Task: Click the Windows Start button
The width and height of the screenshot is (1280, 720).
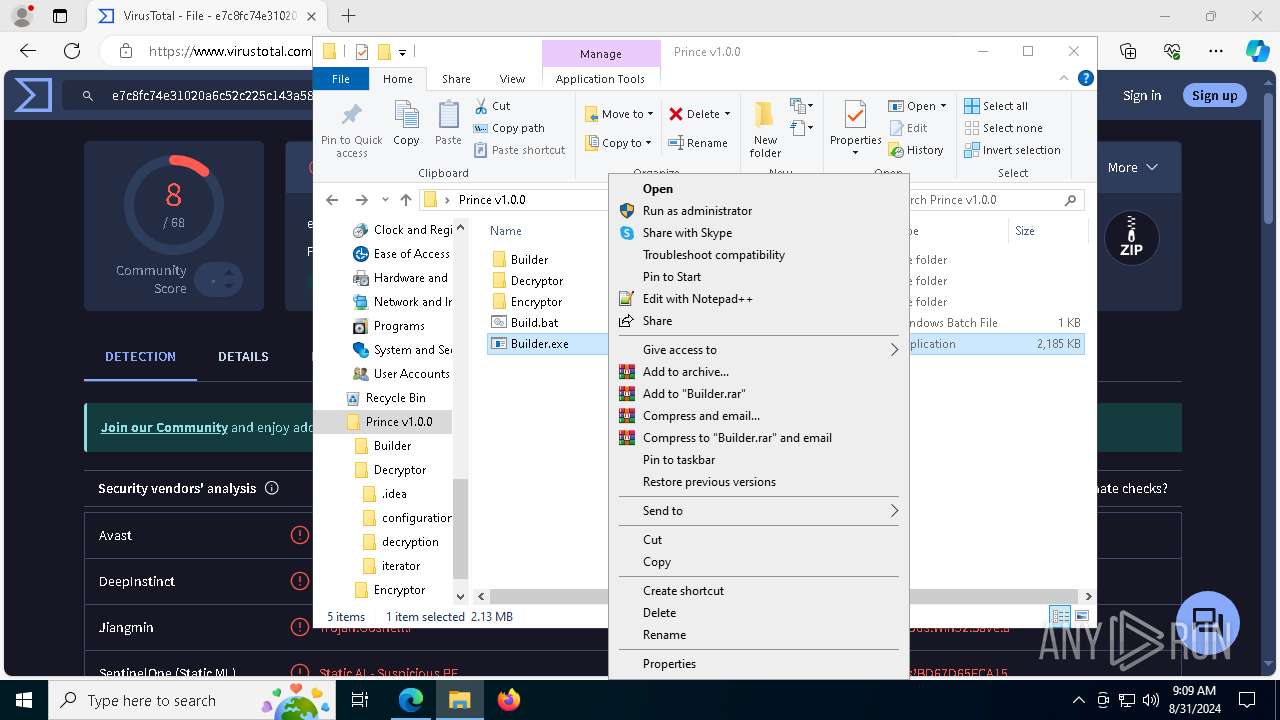Action: coord(24,700)
